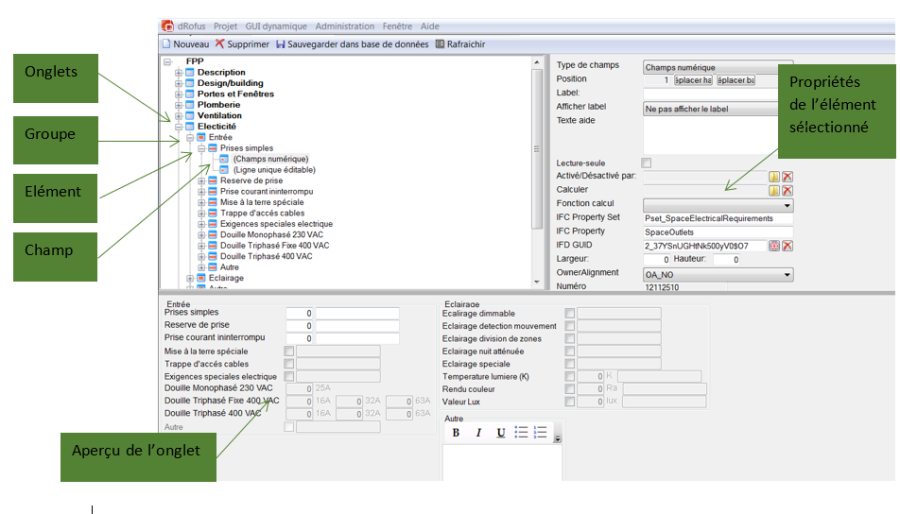
Task: Save with Sauvegarder dans base de données
Action: point(352,44)
